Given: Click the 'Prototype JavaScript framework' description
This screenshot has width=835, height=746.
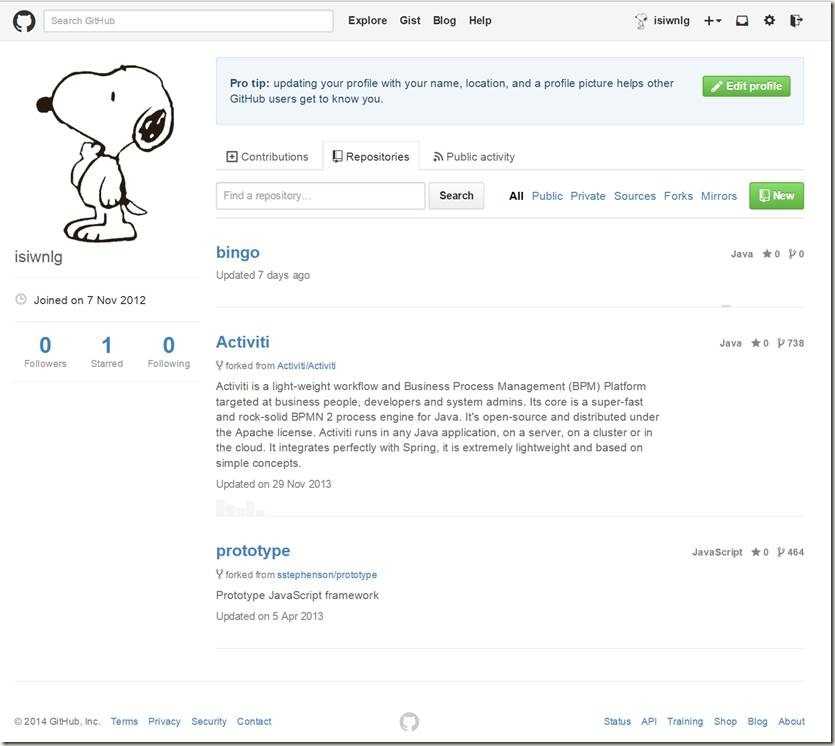Looking at the screenshot, I should tap(297, 595).
